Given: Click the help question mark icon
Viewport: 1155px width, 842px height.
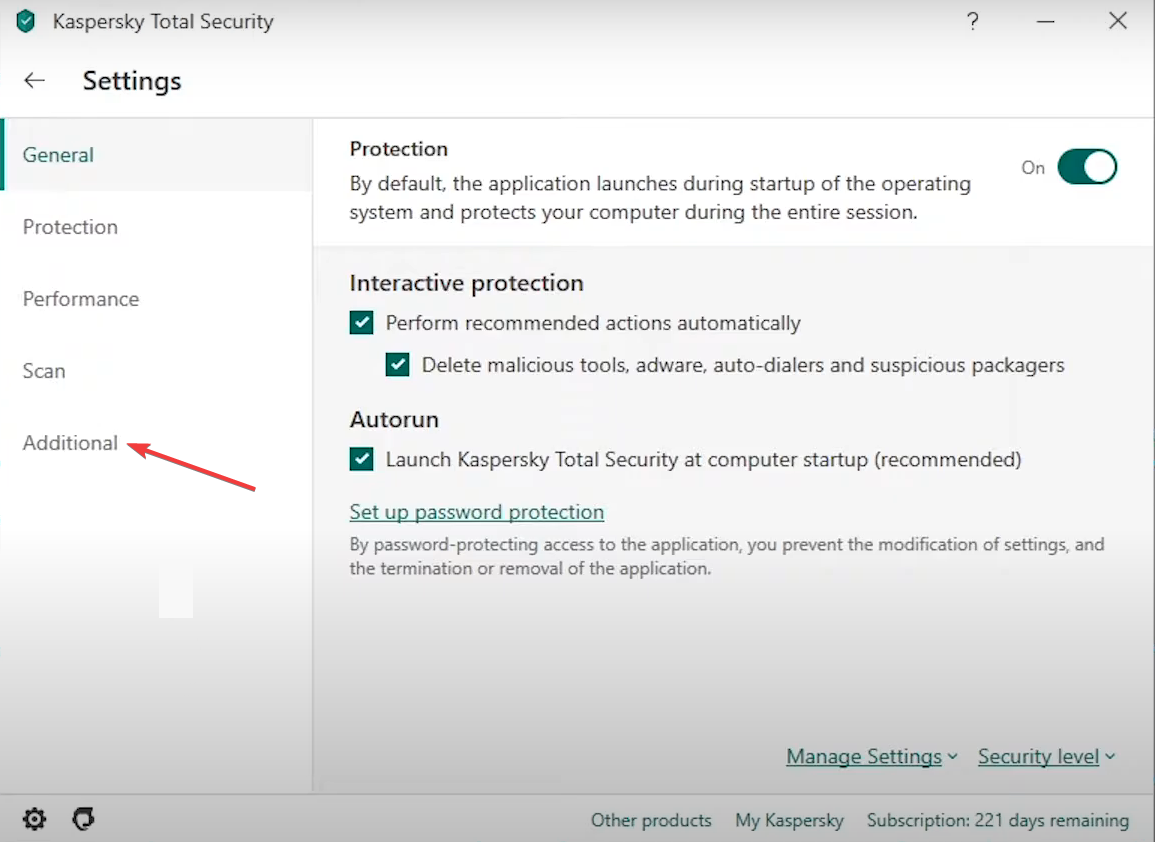Looking at the screenshot, I should pyautogui.click(x=973, y=21).
